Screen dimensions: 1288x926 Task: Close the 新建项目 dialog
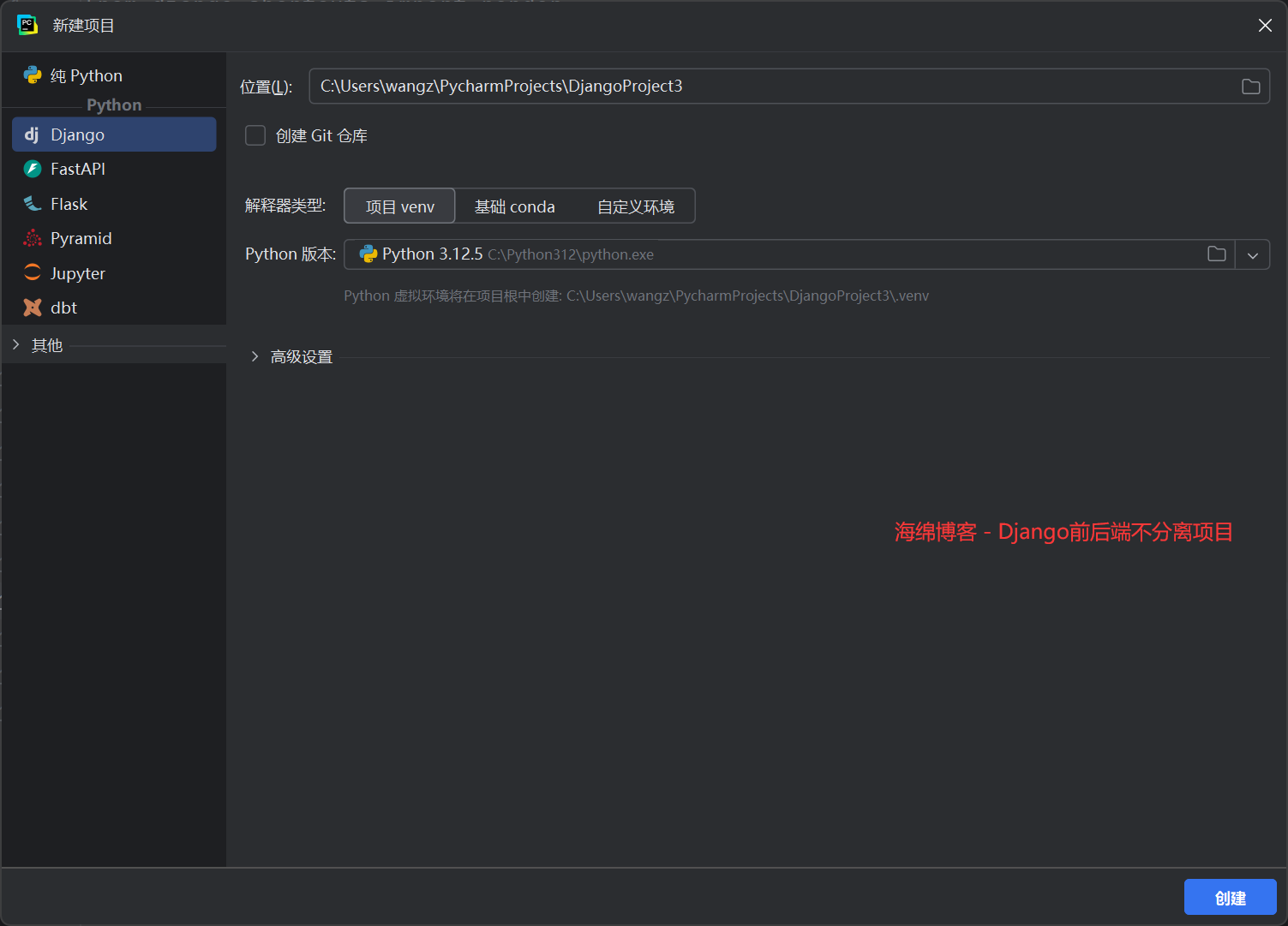pos(1264,26)
